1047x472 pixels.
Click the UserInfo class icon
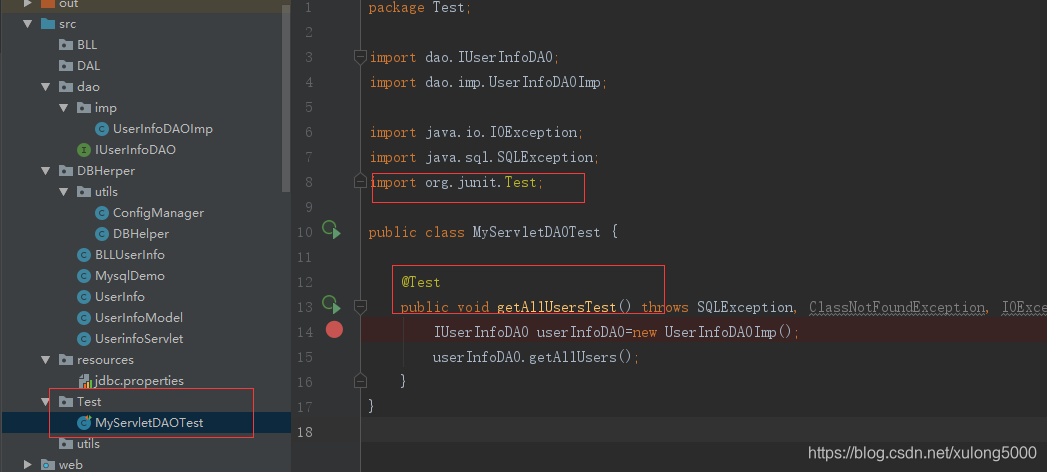[x=84, y=297]
